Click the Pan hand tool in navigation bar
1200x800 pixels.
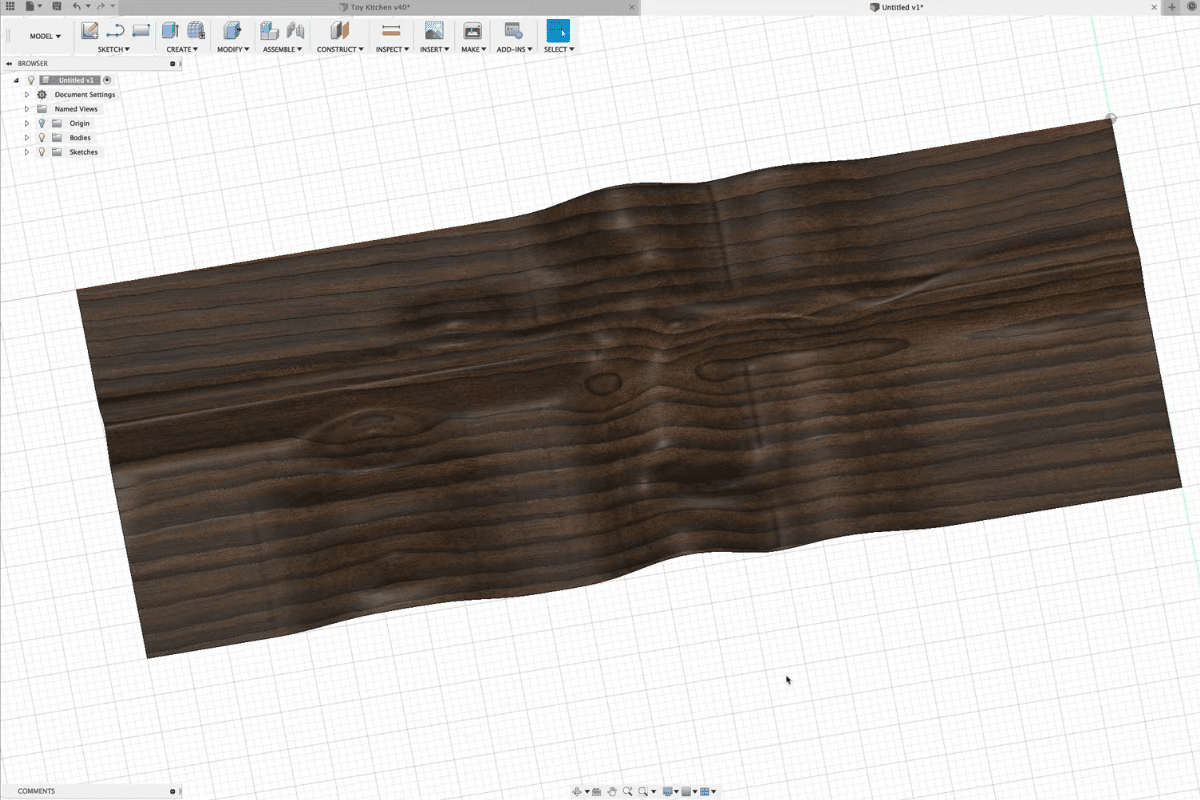coord(611,791)
